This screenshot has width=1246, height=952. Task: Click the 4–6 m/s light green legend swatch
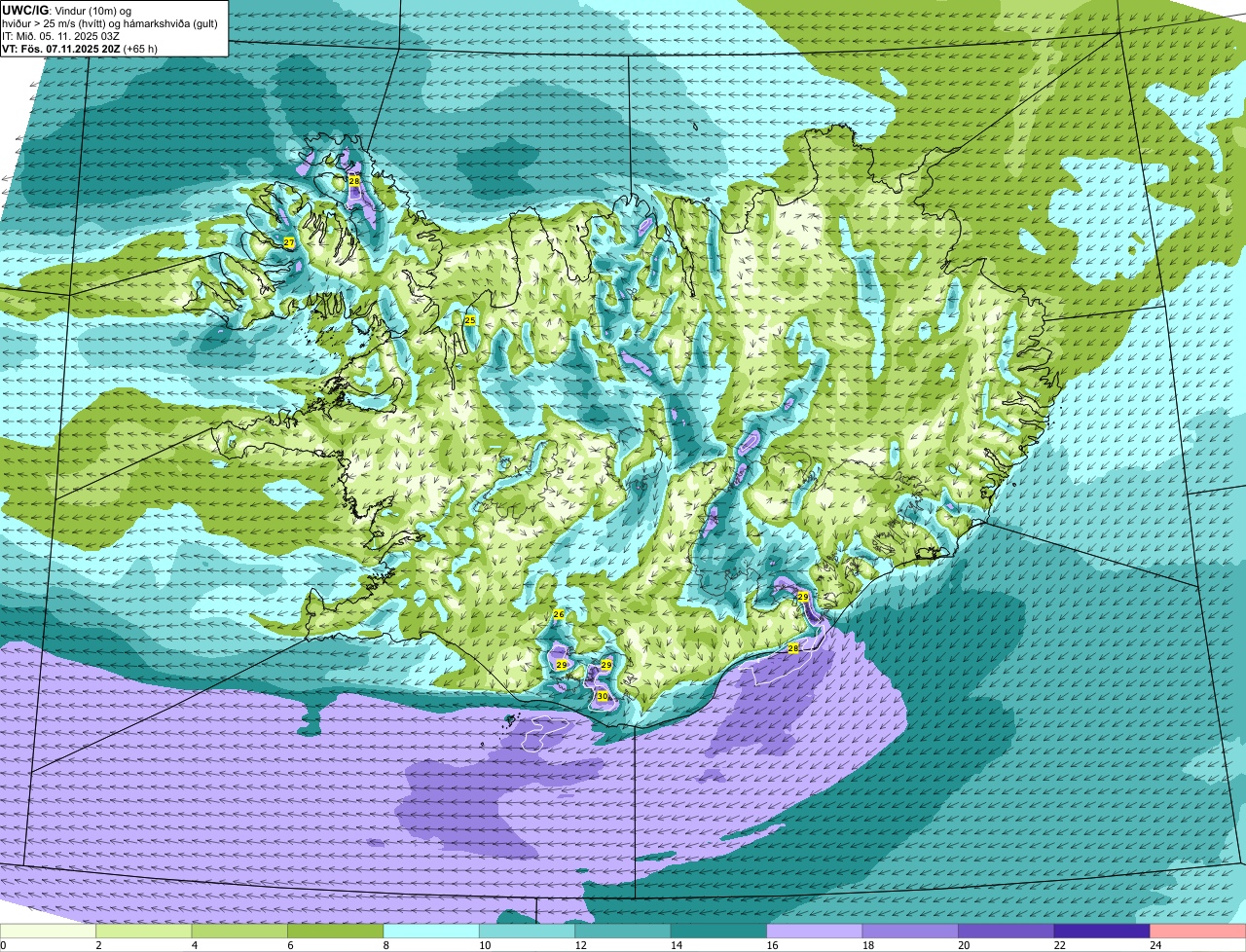coord(239,932)
